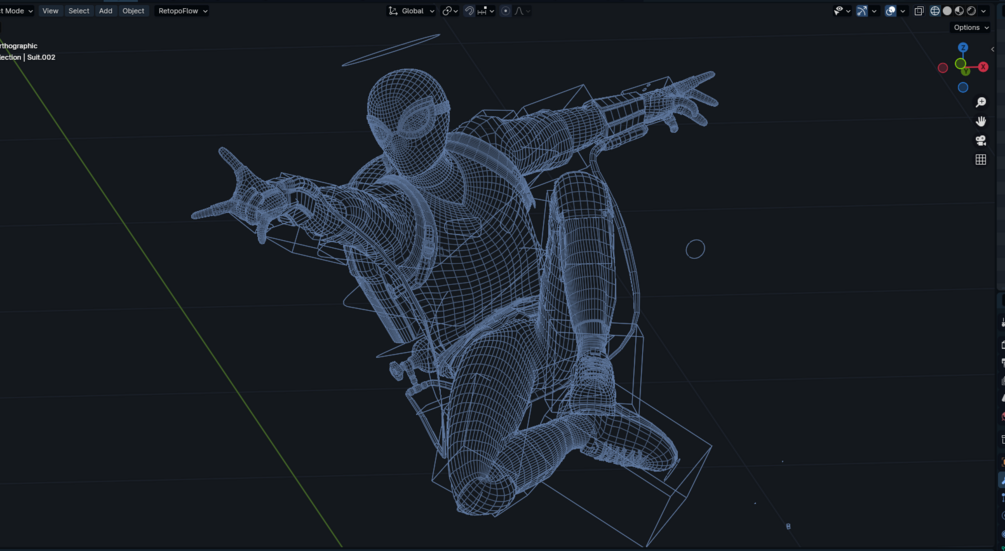Open the Object menu
Image resolution: width=1005 pixels, height=551 pixels.
[133, 11]
